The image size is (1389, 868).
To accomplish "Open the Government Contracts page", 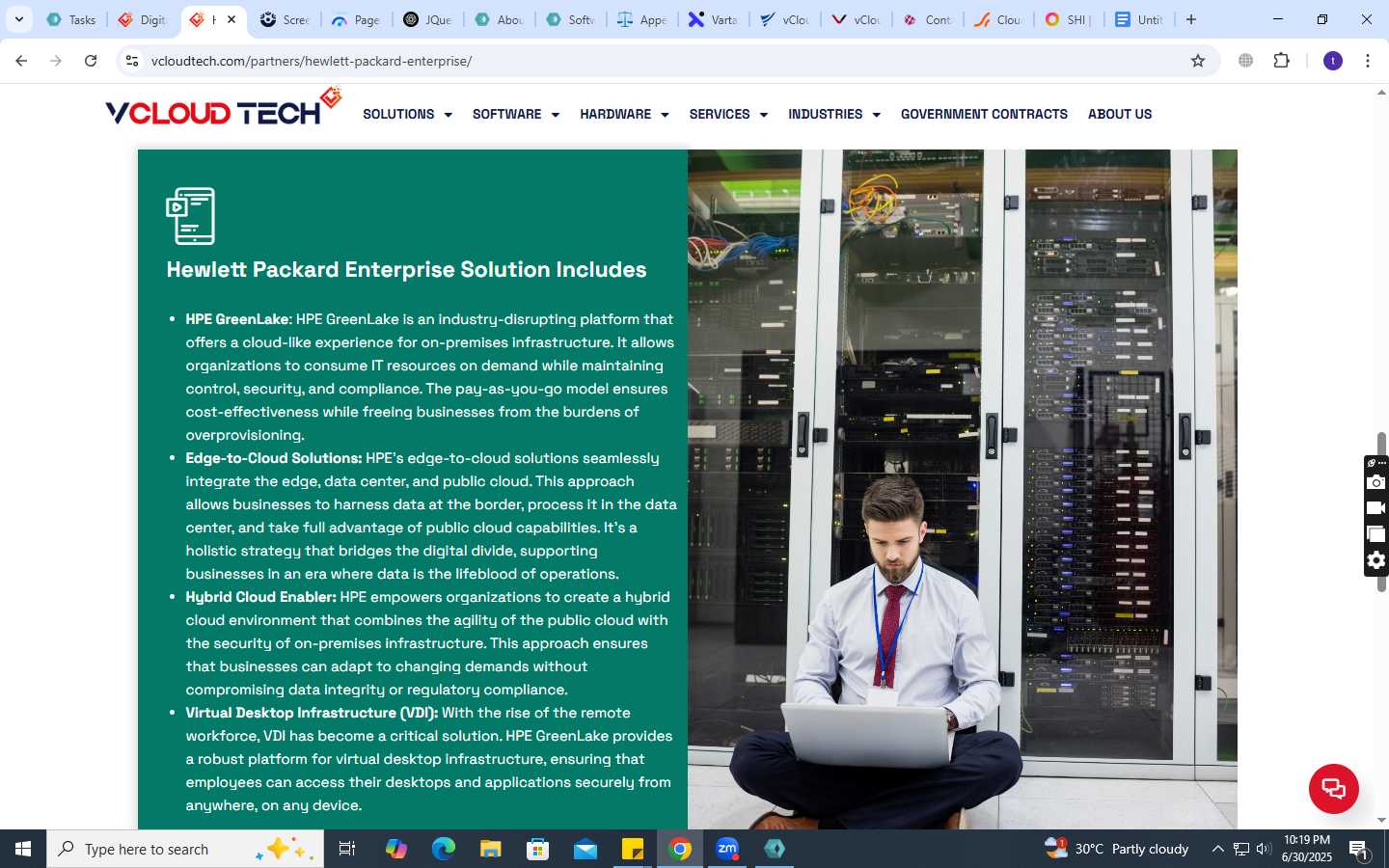I will point(984,114).
